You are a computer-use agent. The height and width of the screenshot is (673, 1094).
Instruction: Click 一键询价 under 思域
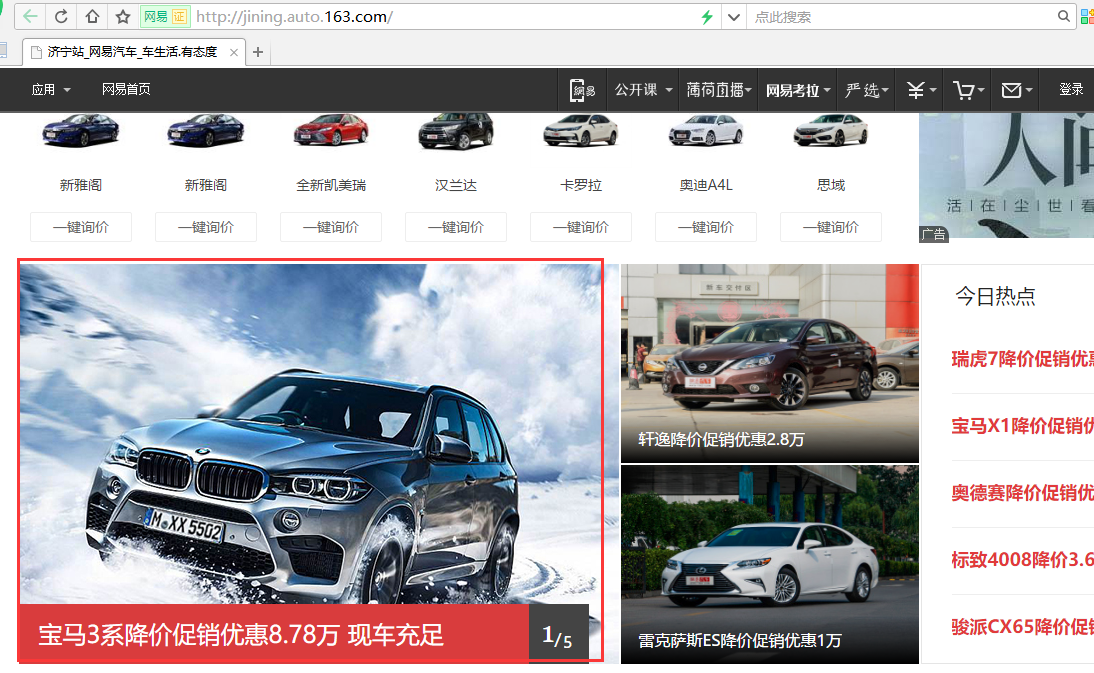click(x=830, y=227)
